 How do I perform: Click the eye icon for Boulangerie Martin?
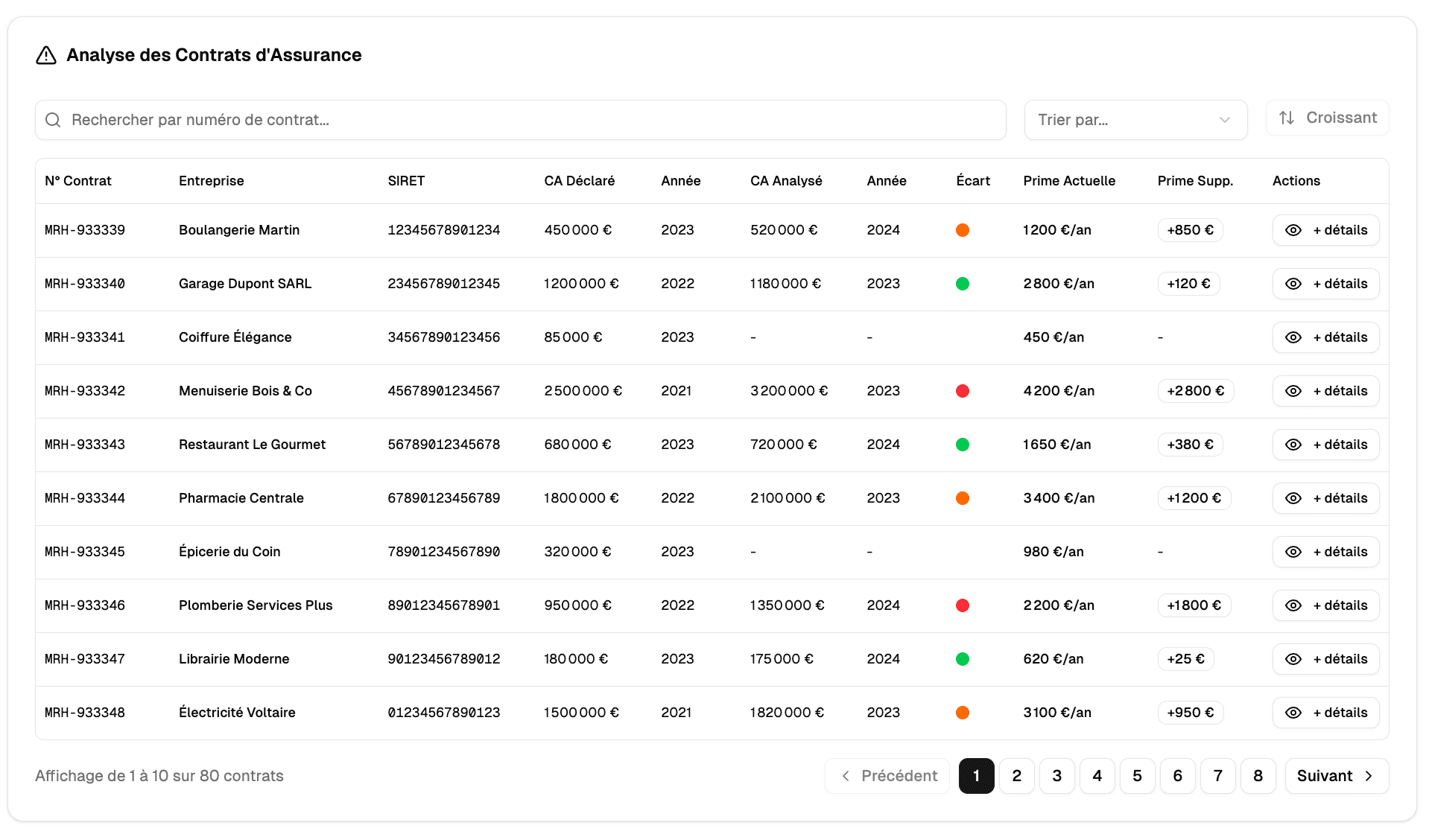coord(1293,230)
